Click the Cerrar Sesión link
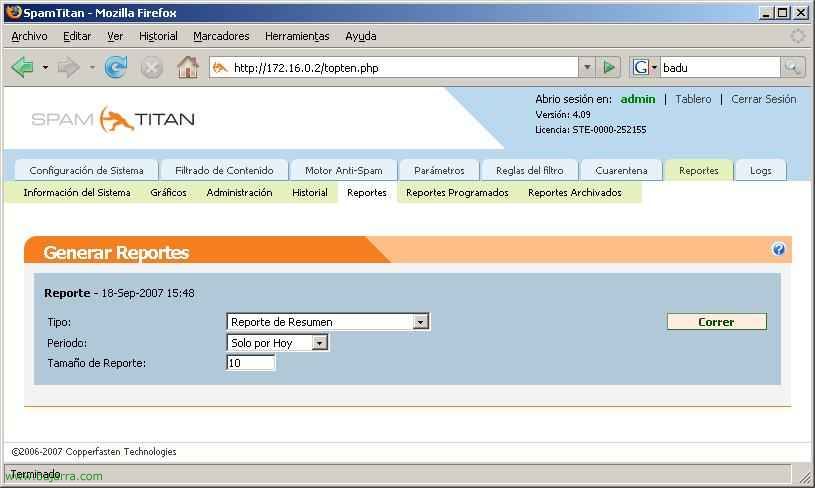This screenshot has width=815, height=488. click(764, 99)
